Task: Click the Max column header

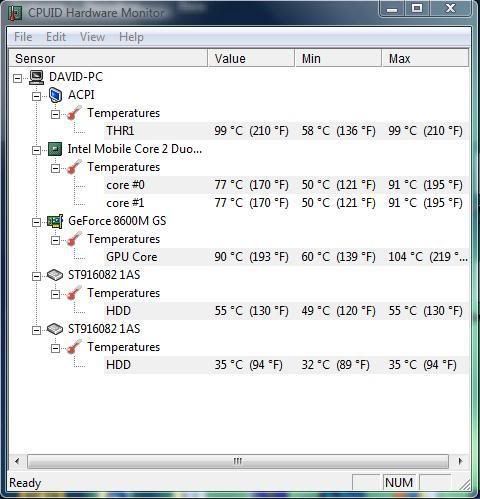Action: pos(425,58)
